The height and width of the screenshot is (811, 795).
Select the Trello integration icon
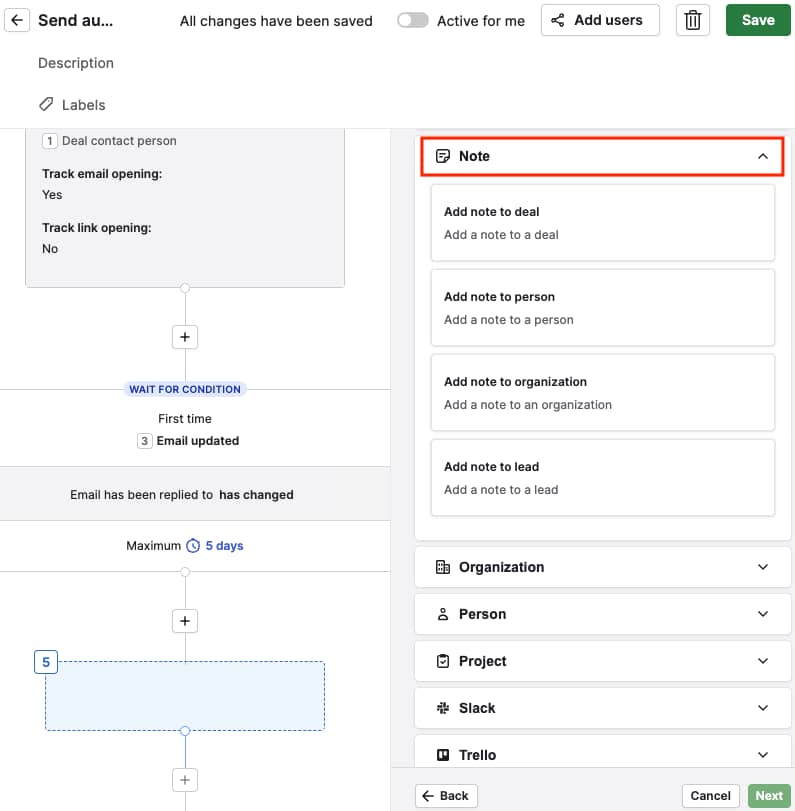click(442, 755)
